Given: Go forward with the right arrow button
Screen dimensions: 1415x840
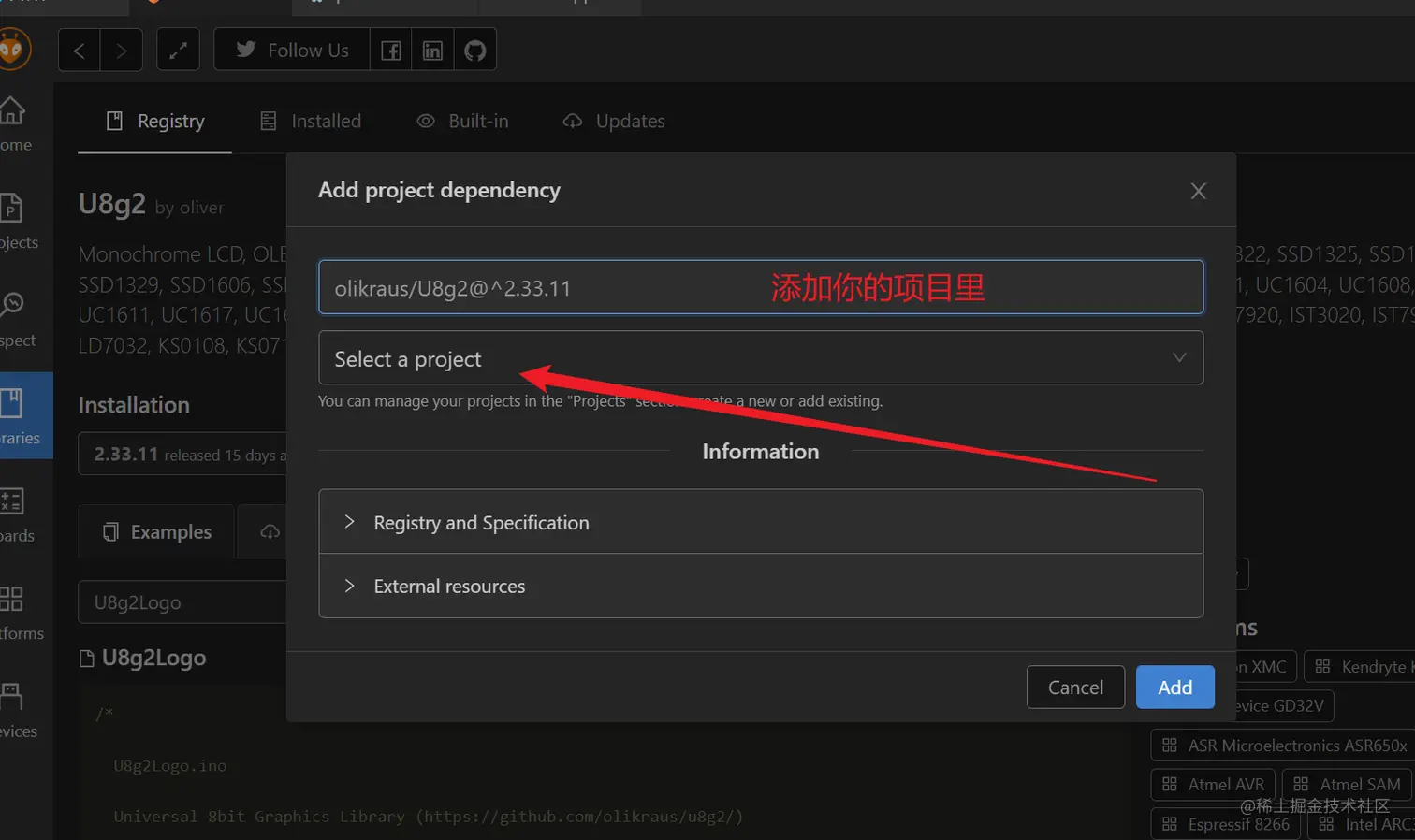Looking at the screenshot, I should pos(122,51).
